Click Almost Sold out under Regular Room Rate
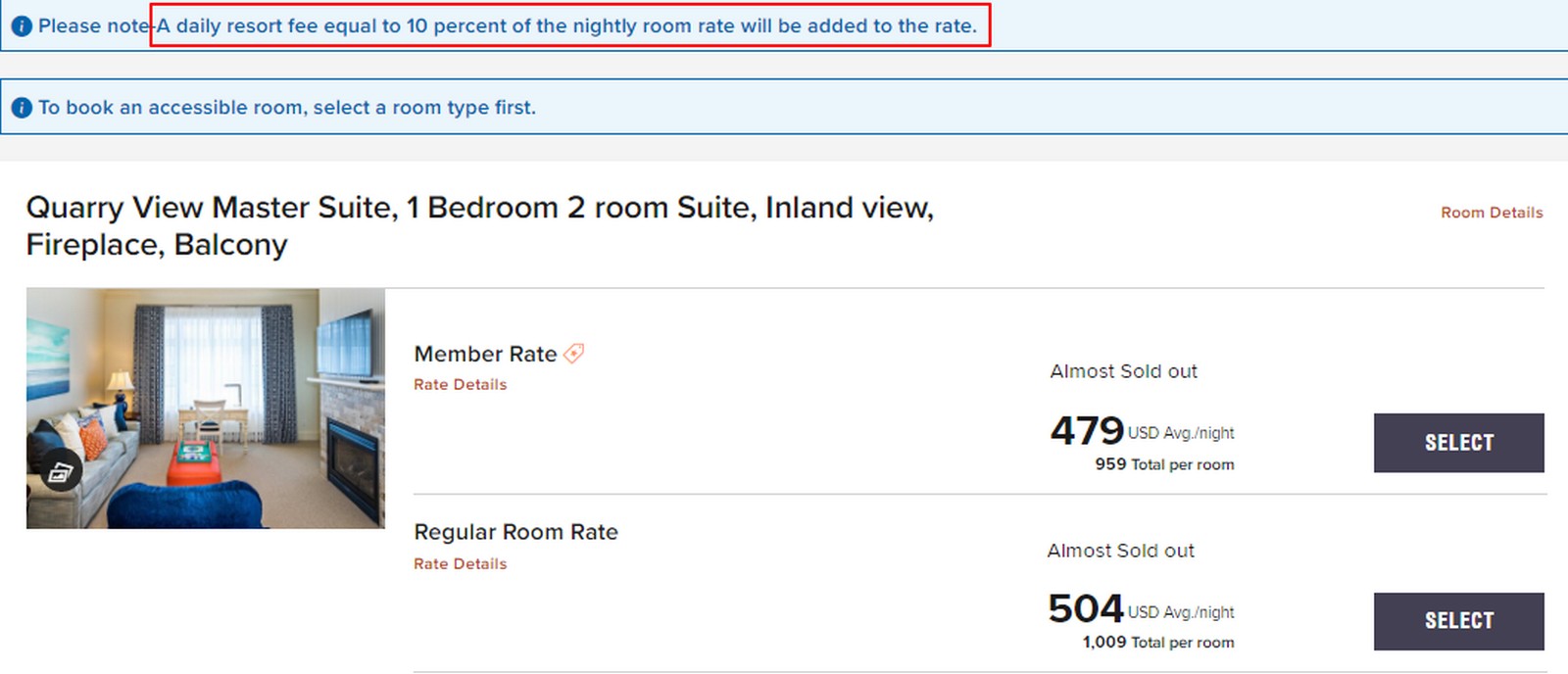Screen dimensions: 1568x674 pos(1120,551)
